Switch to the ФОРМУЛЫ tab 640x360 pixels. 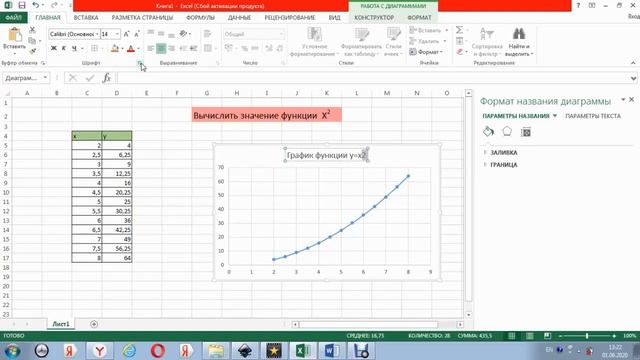pos(200,18)
